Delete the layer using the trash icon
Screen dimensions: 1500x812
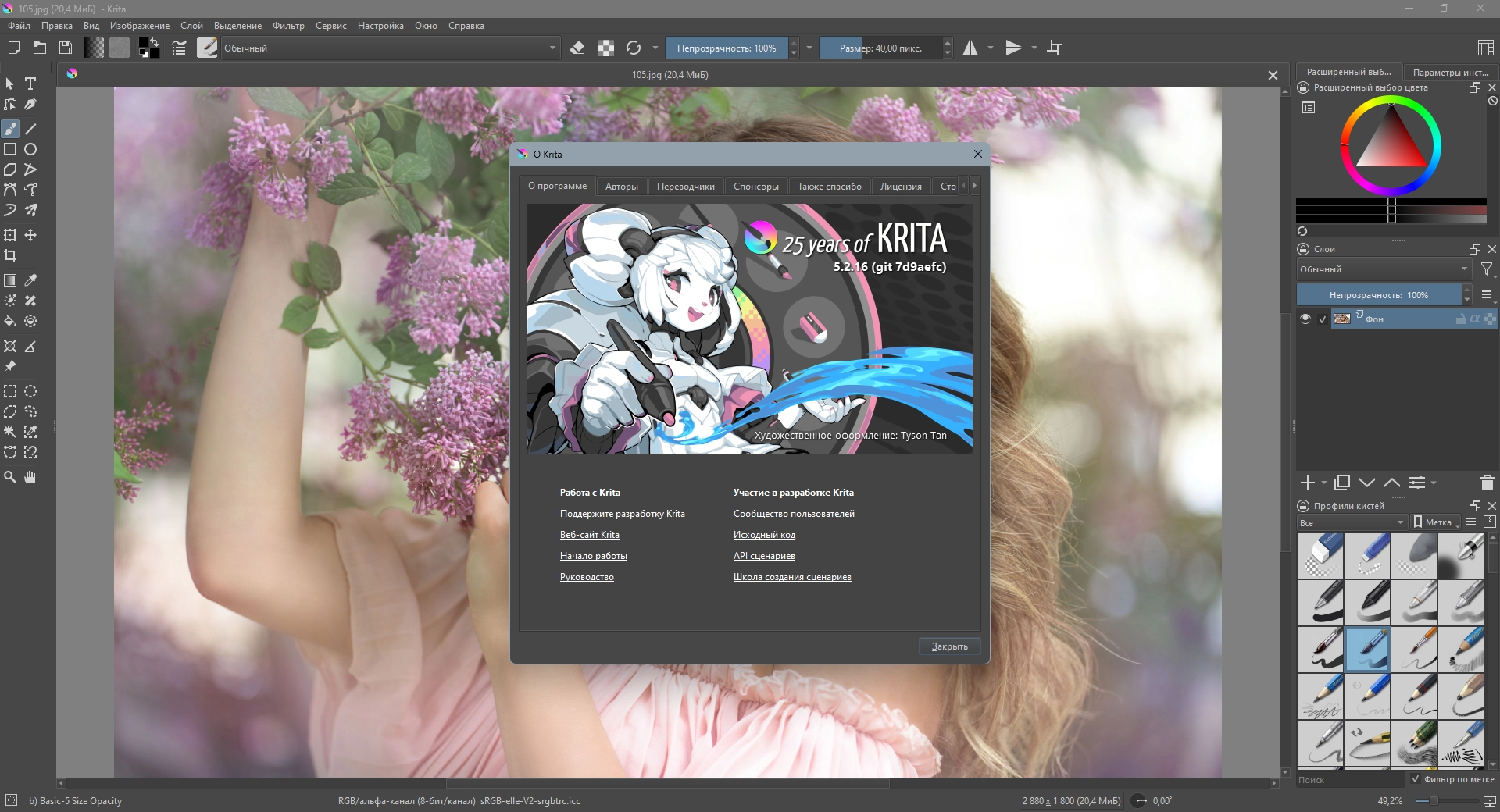[x=1487, y=483]
